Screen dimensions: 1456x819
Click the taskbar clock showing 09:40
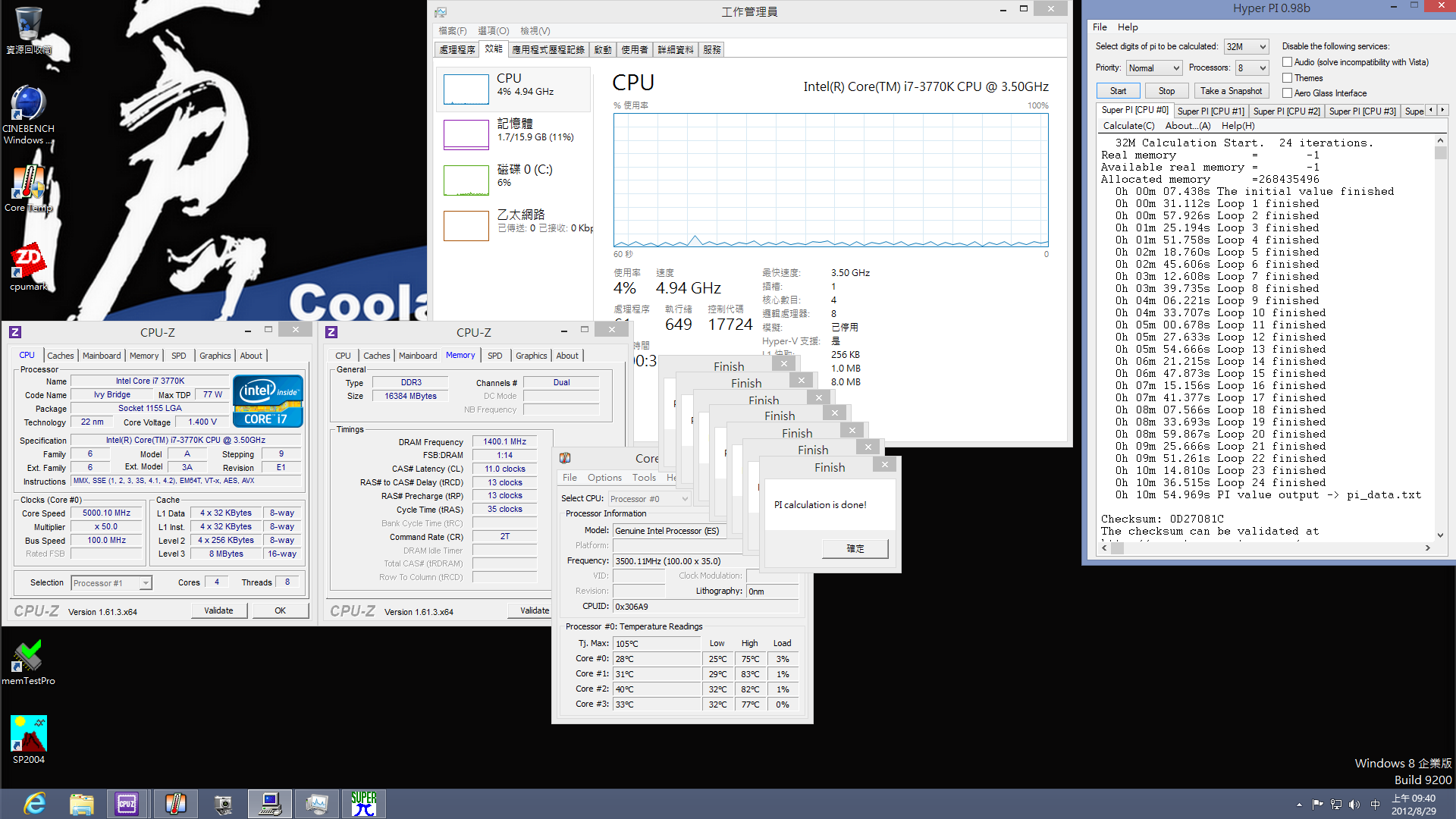coord(1414,805)
